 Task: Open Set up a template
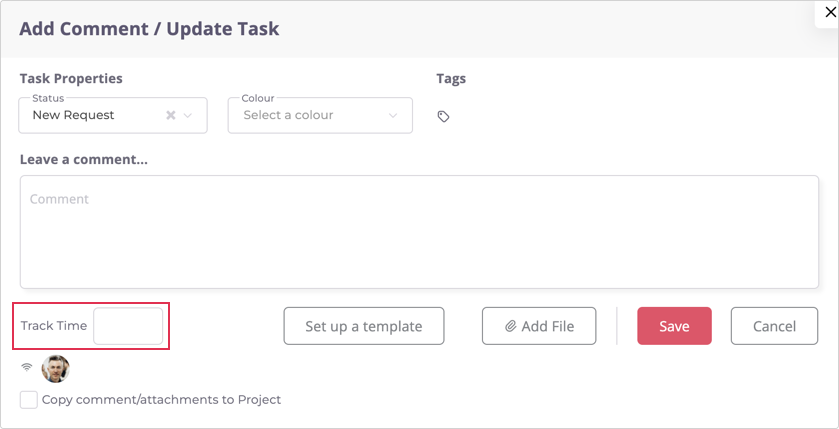click(364, 326)
